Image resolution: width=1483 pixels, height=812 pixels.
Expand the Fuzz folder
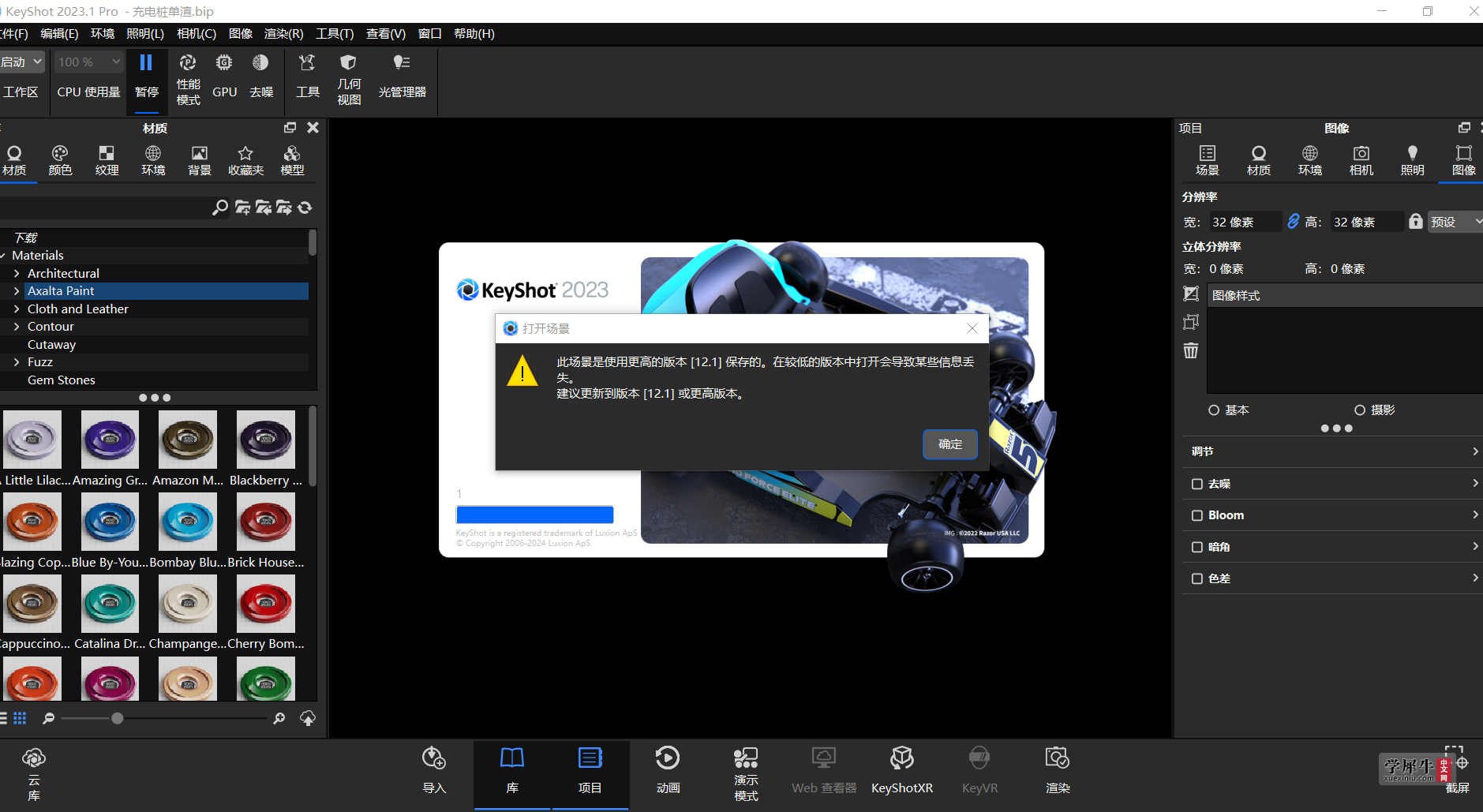point(17,362)
